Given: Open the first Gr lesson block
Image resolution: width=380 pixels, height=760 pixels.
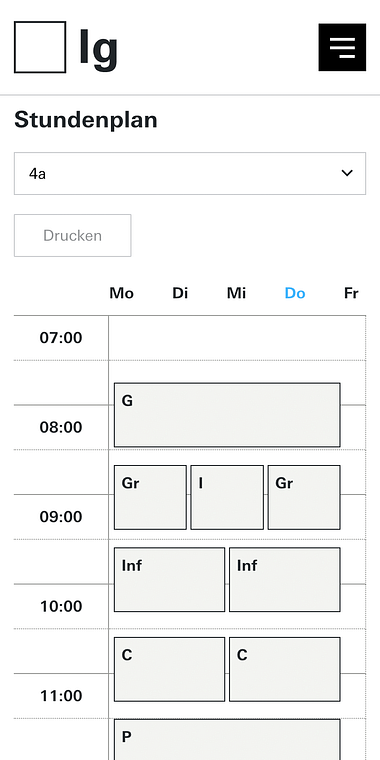Looking at the screenshot, I should coord(150,497).
